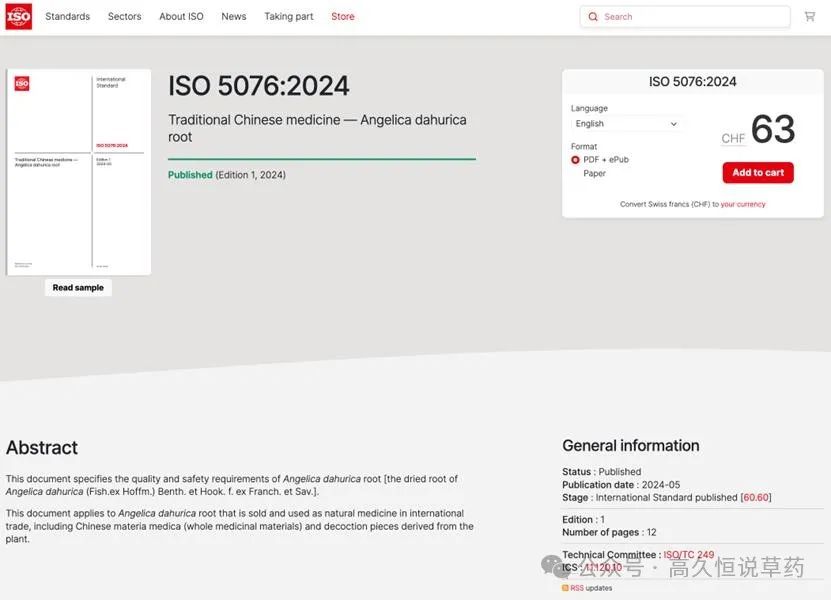Viewport: 831px width, 600px height.
Task: Click the General information heading
Action: point(631,446)
